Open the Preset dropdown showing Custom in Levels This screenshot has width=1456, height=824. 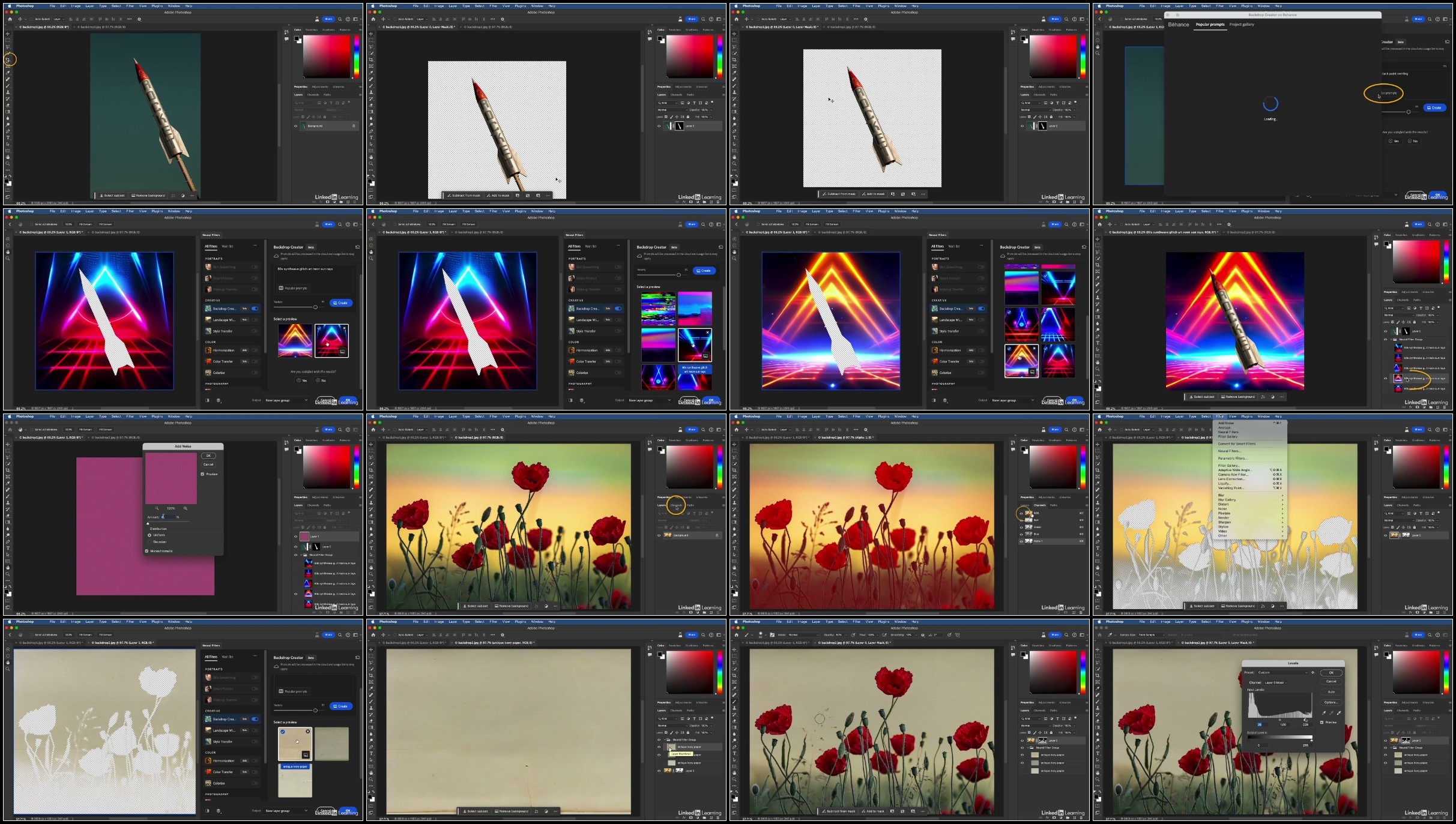click(1283, 672)
